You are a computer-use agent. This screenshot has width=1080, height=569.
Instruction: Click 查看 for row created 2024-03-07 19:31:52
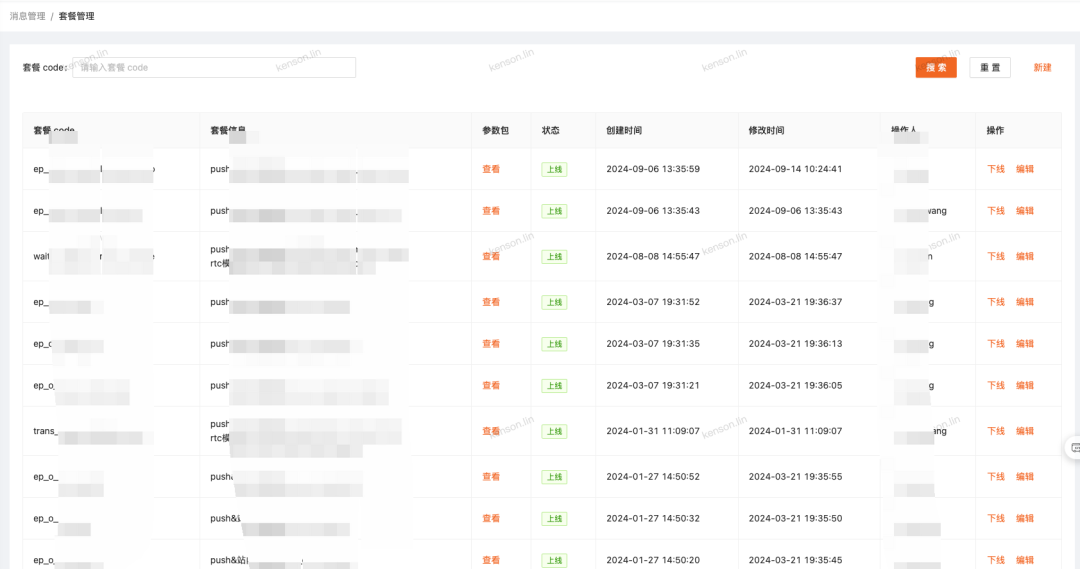(x=491, y=302)
